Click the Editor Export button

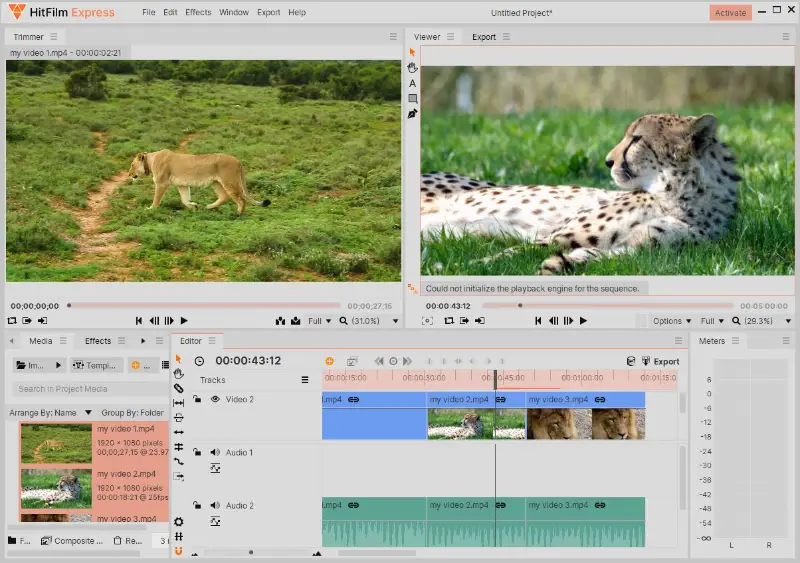click(660, 361)
